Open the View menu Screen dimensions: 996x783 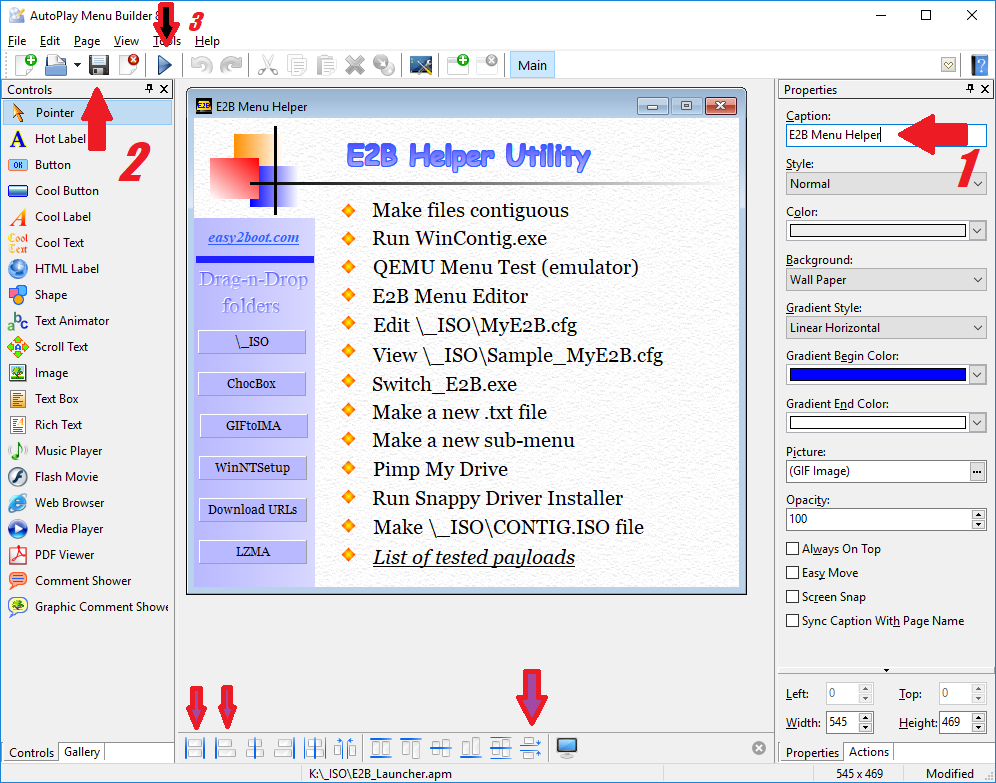click(x=126, y=41)
